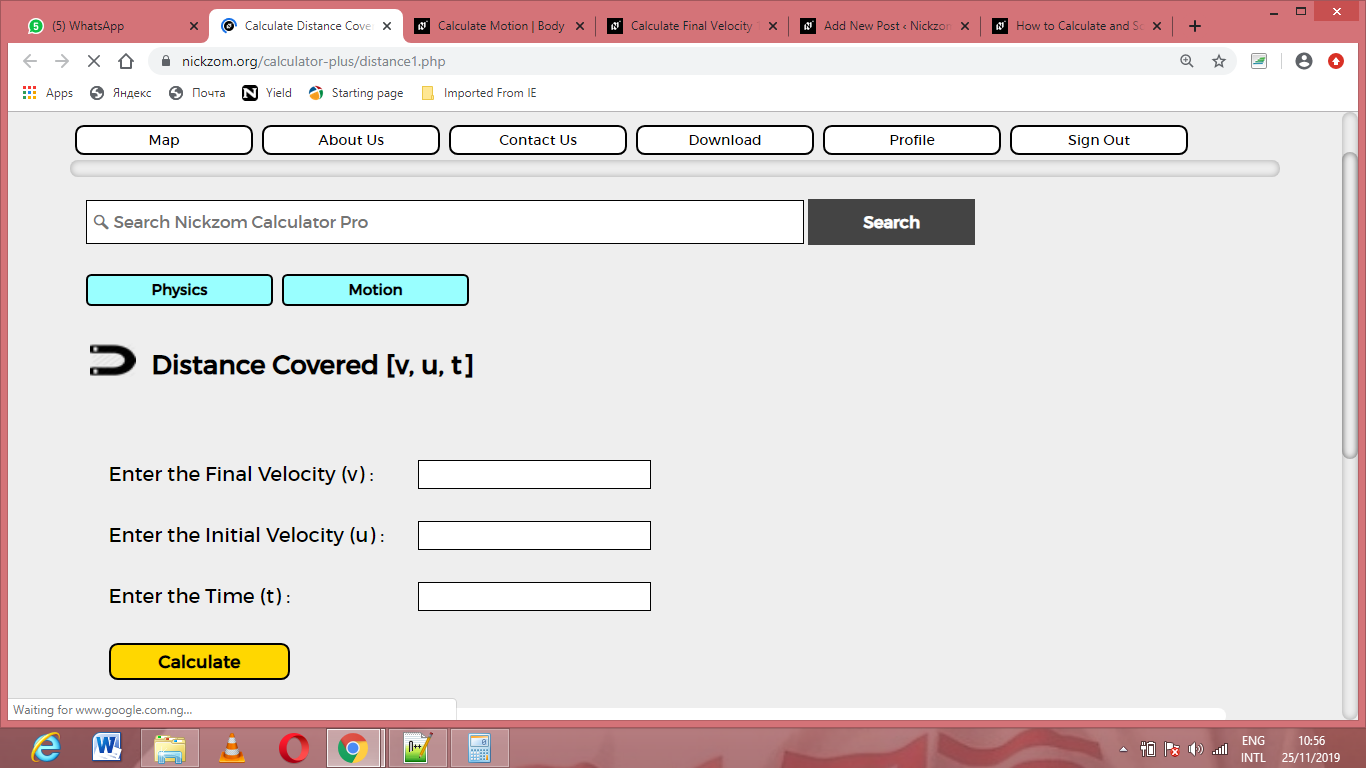The width and height of the screenshot is (1366, 768).
Task: Go to the Physics category
Action: click(179, 290)
